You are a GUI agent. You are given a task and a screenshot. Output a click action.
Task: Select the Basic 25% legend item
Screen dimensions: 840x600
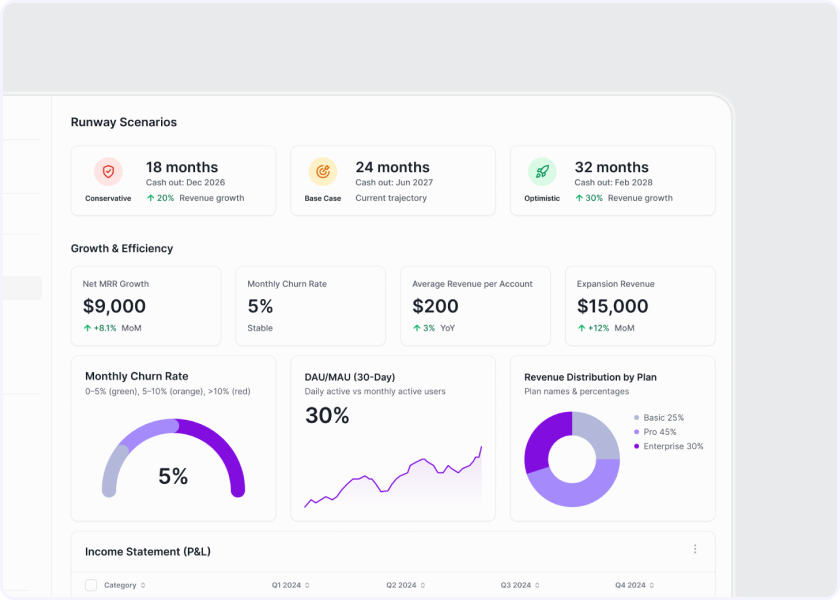click(x=663, y=417)
